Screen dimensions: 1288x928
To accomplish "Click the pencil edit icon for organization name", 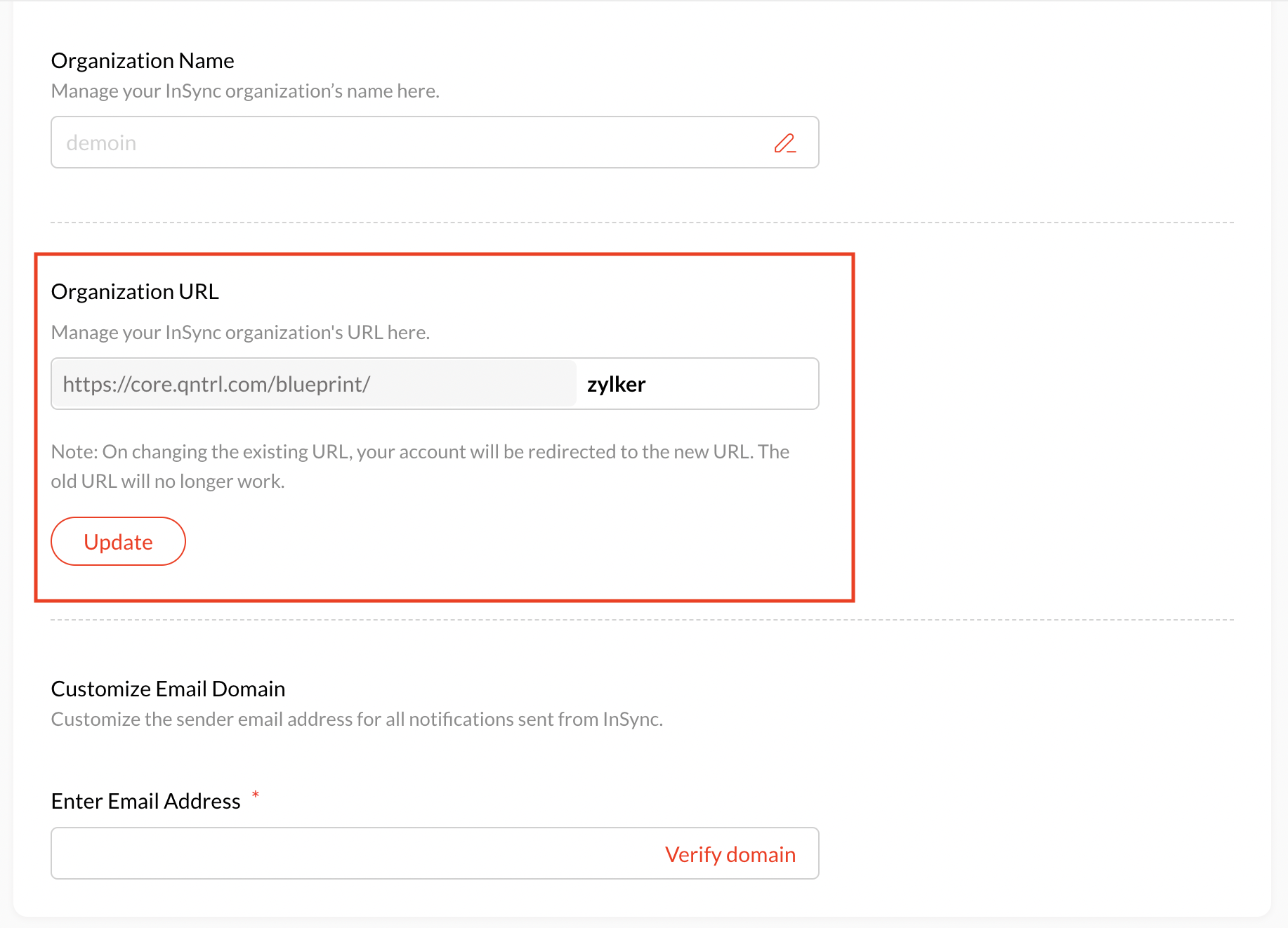I will coord(784,143).
